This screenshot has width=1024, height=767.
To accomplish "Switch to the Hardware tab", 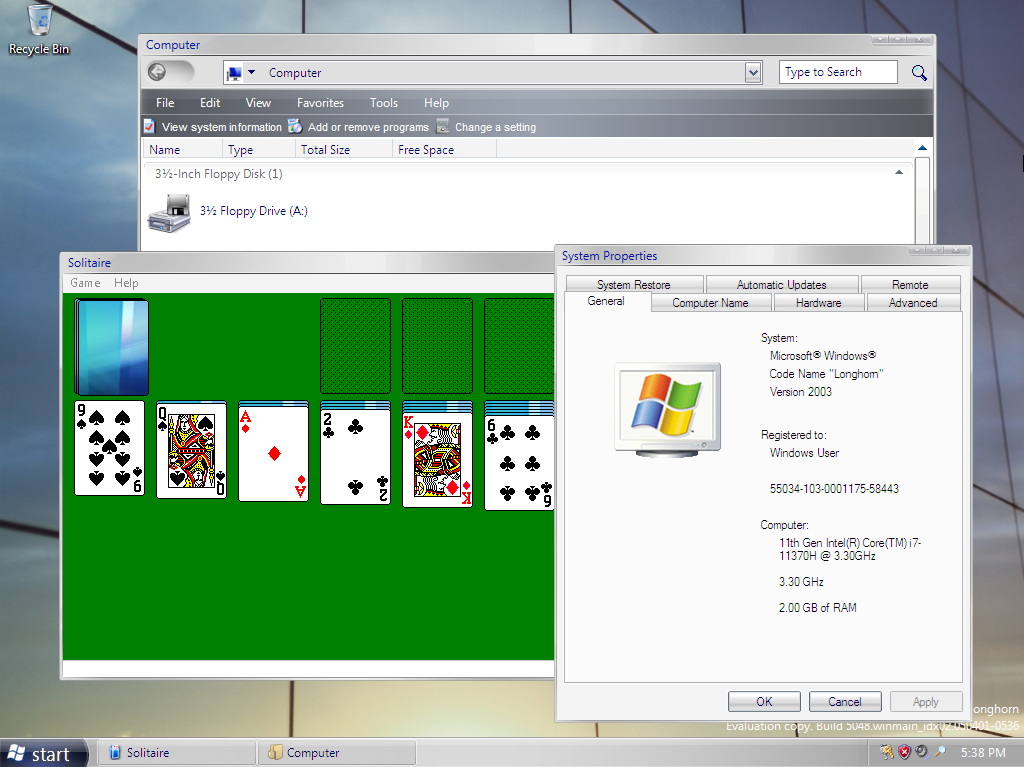I will click(818, 303).
